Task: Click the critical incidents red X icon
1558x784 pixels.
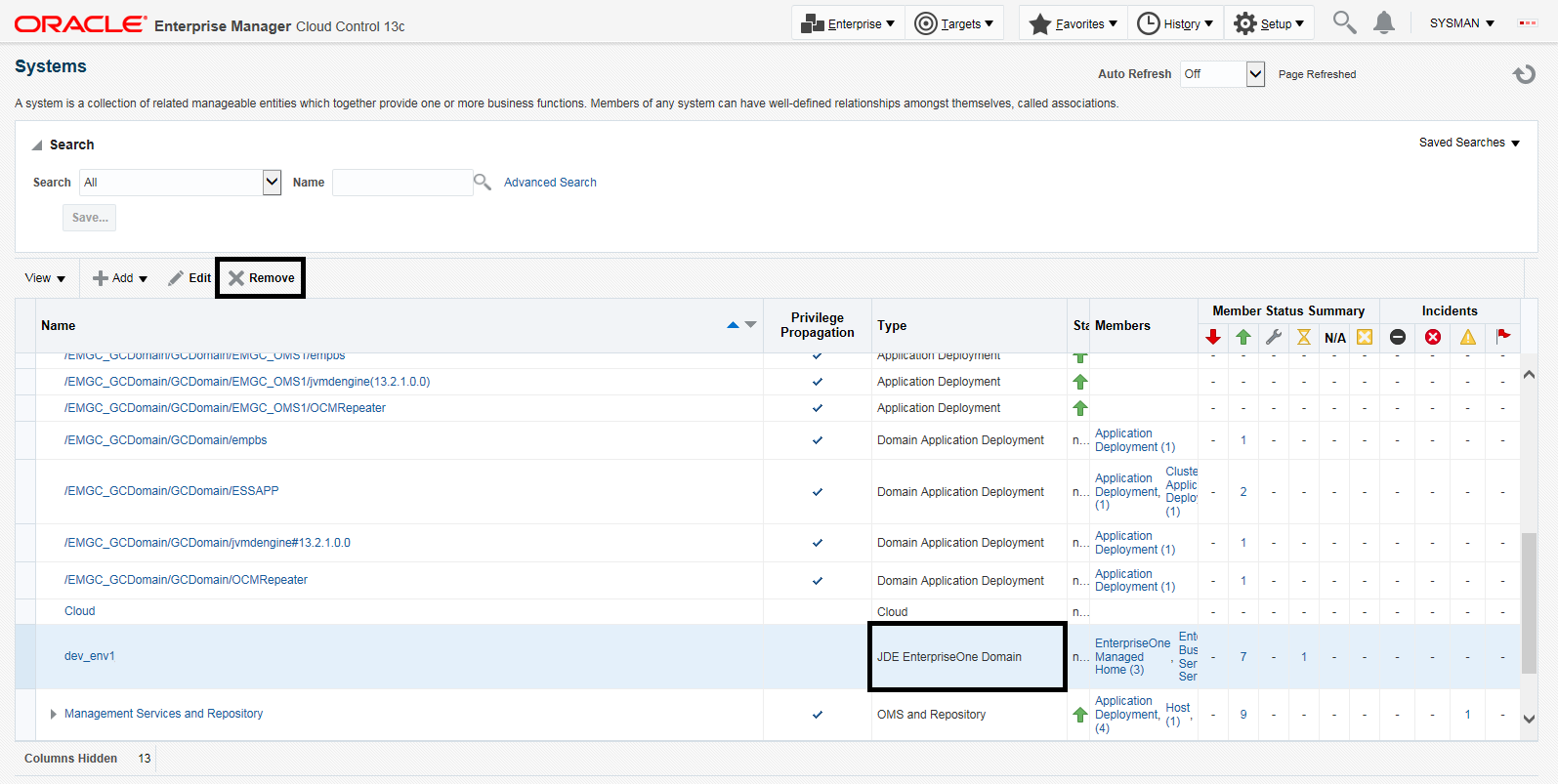Action: pos(1433,337)
